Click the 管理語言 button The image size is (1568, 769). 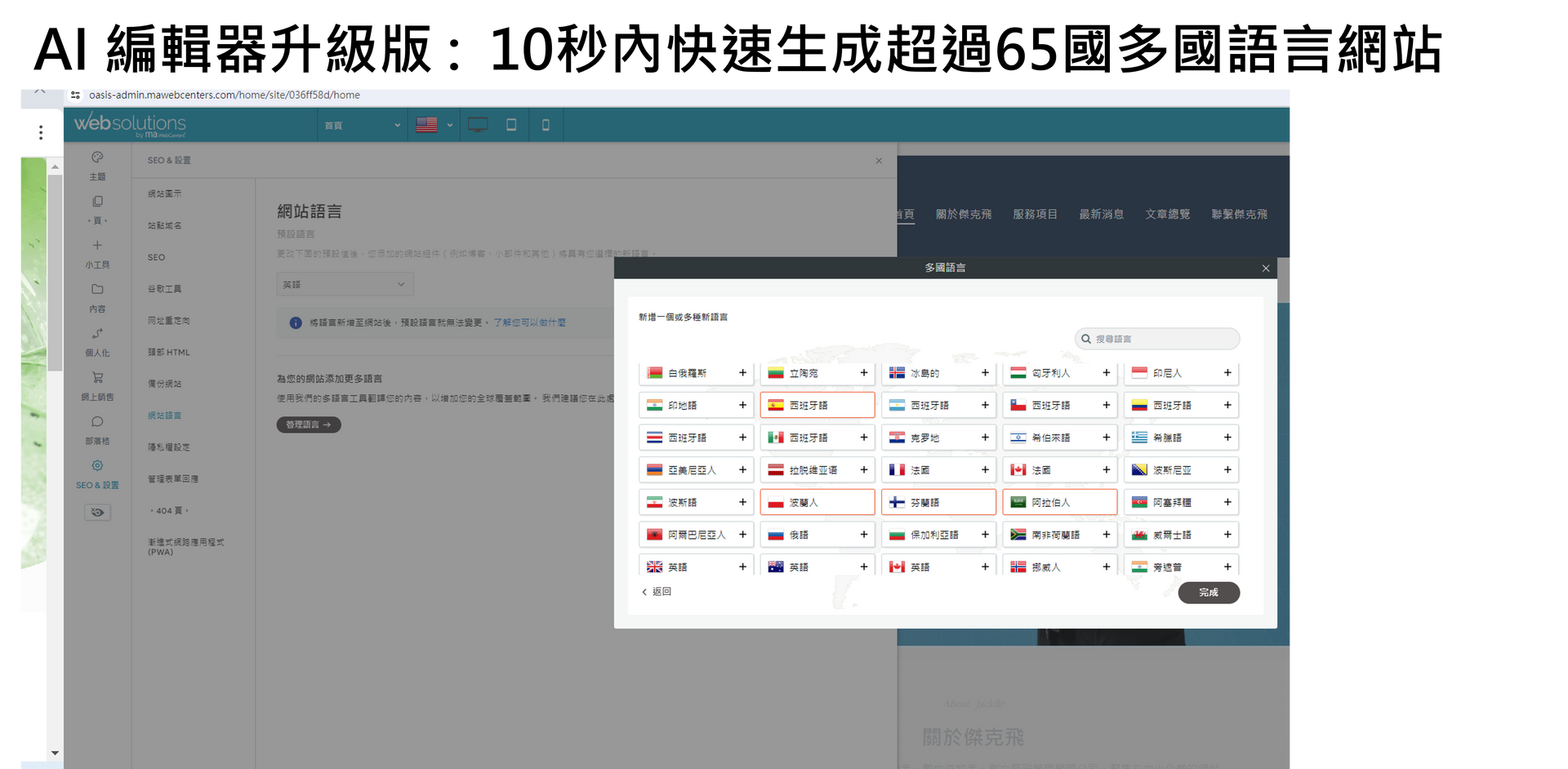(x=309, y=425)
